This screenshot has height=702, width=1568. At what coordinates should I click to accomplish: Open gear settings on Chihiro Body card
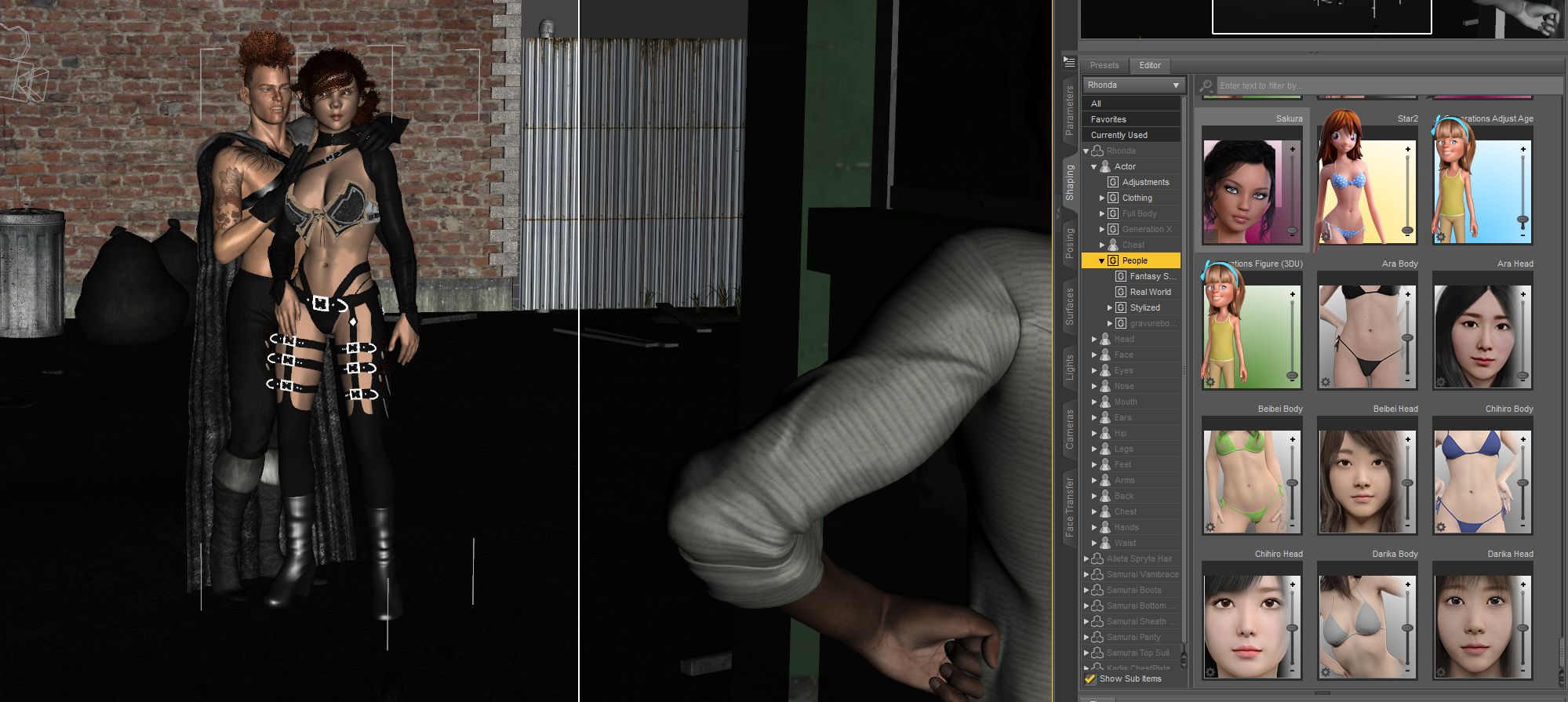(1440, 527)
